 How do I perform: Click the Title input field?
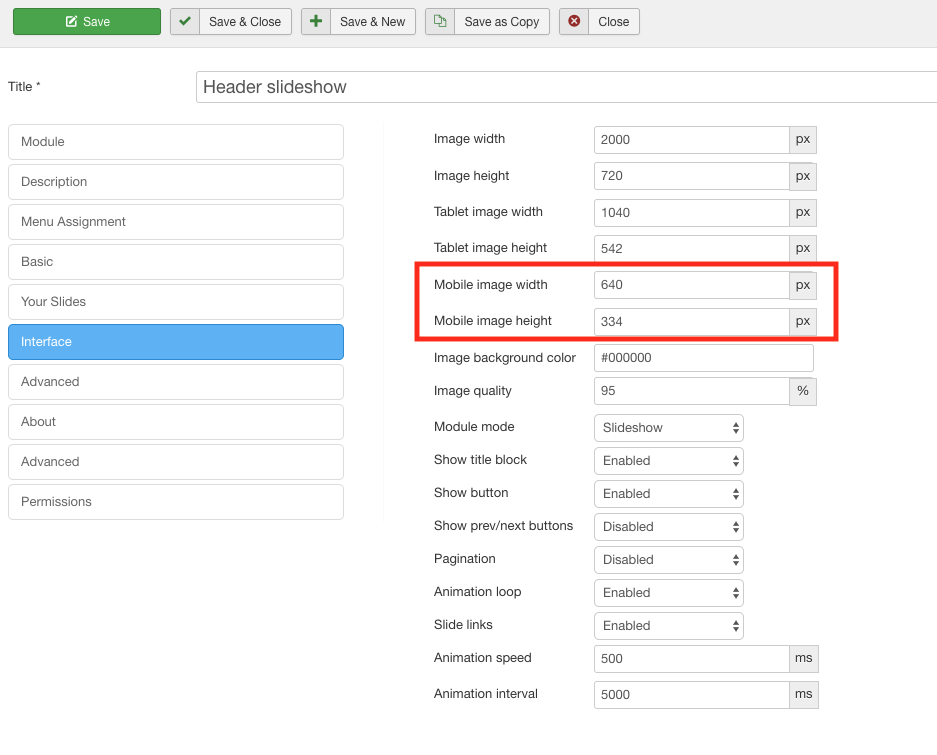566,87
